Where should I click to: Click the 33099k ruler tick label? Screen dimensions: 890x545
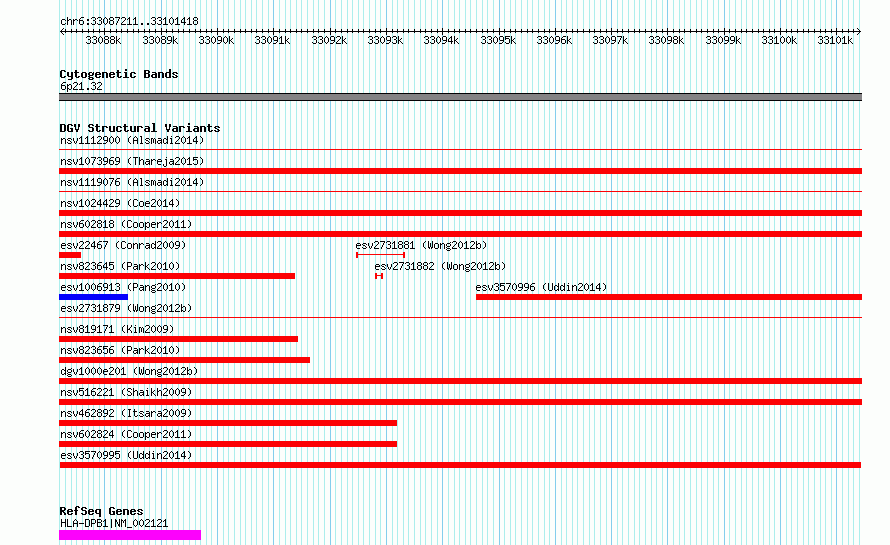723,40
